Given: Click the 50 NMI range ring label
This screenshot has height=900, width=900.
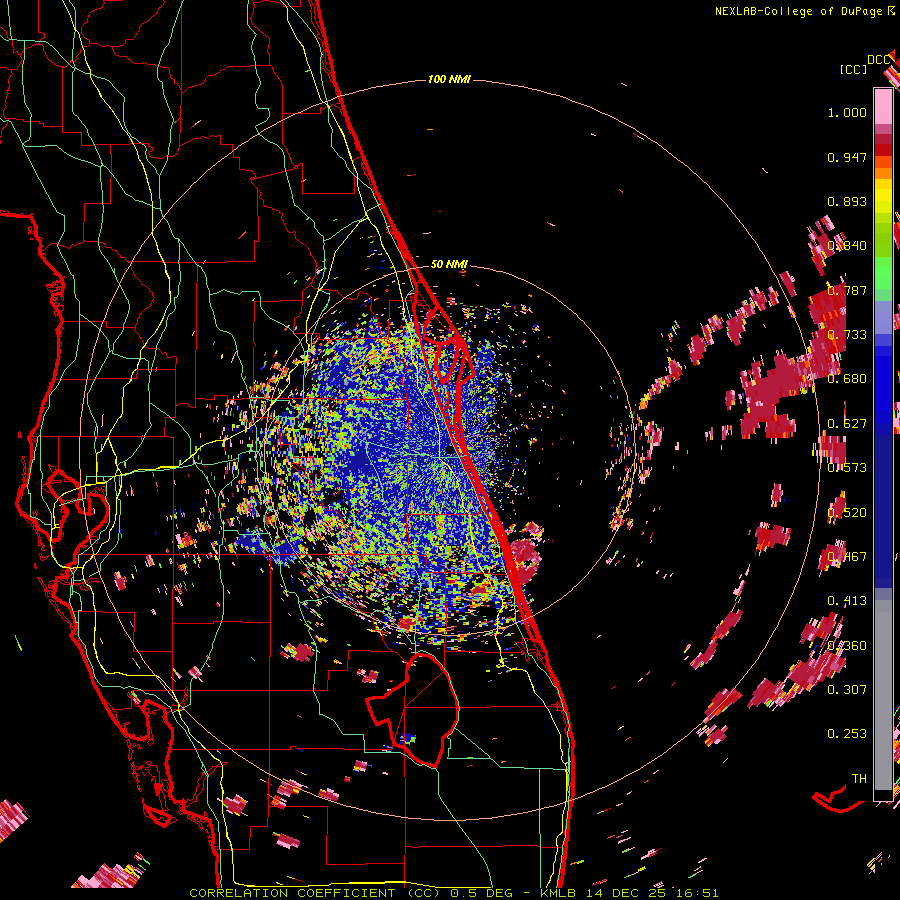Looking at the screenshot, I should click(x=449, y=264).
